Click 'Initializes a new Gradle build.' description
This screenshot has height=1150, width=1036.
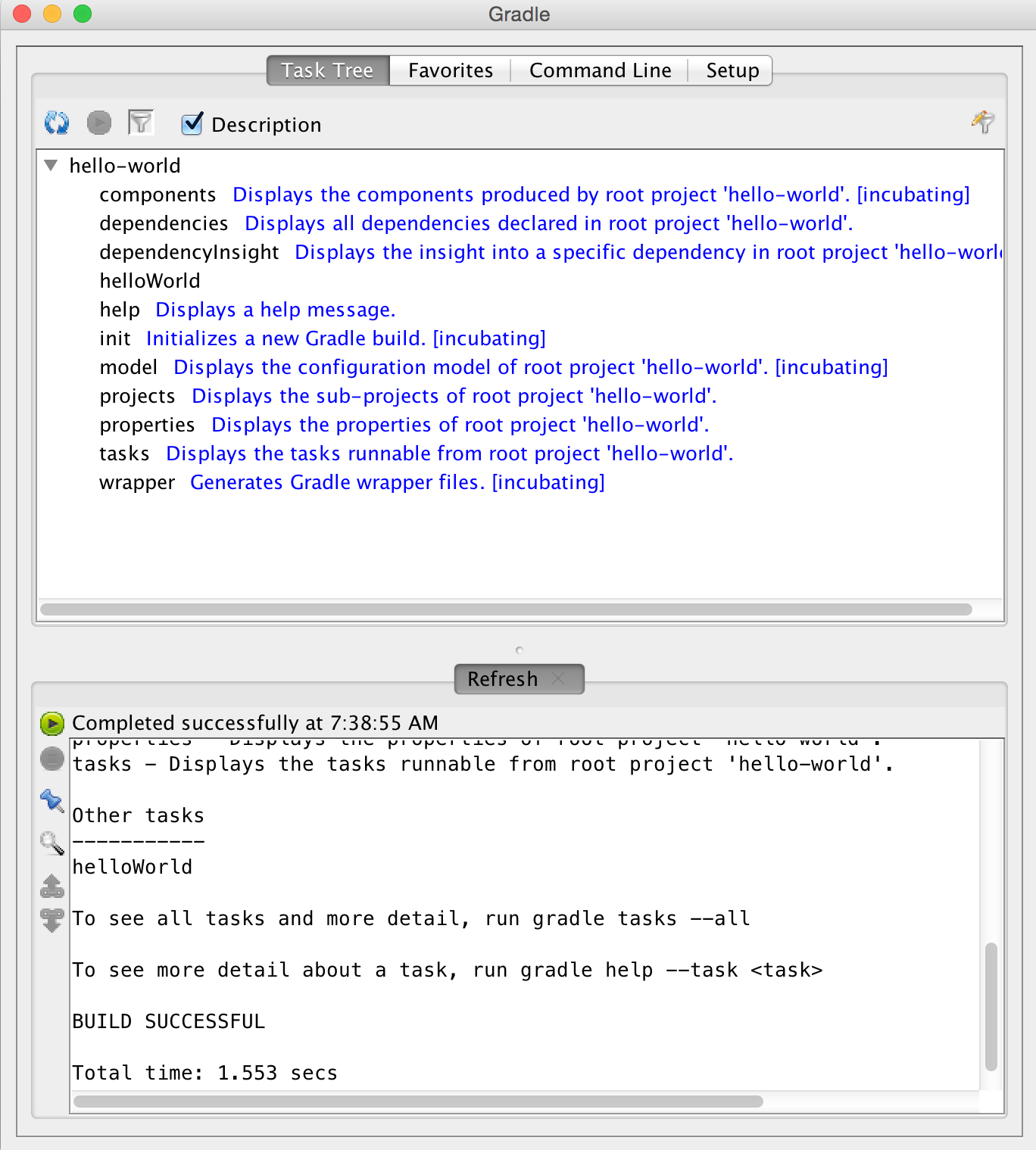click(286, 338)
